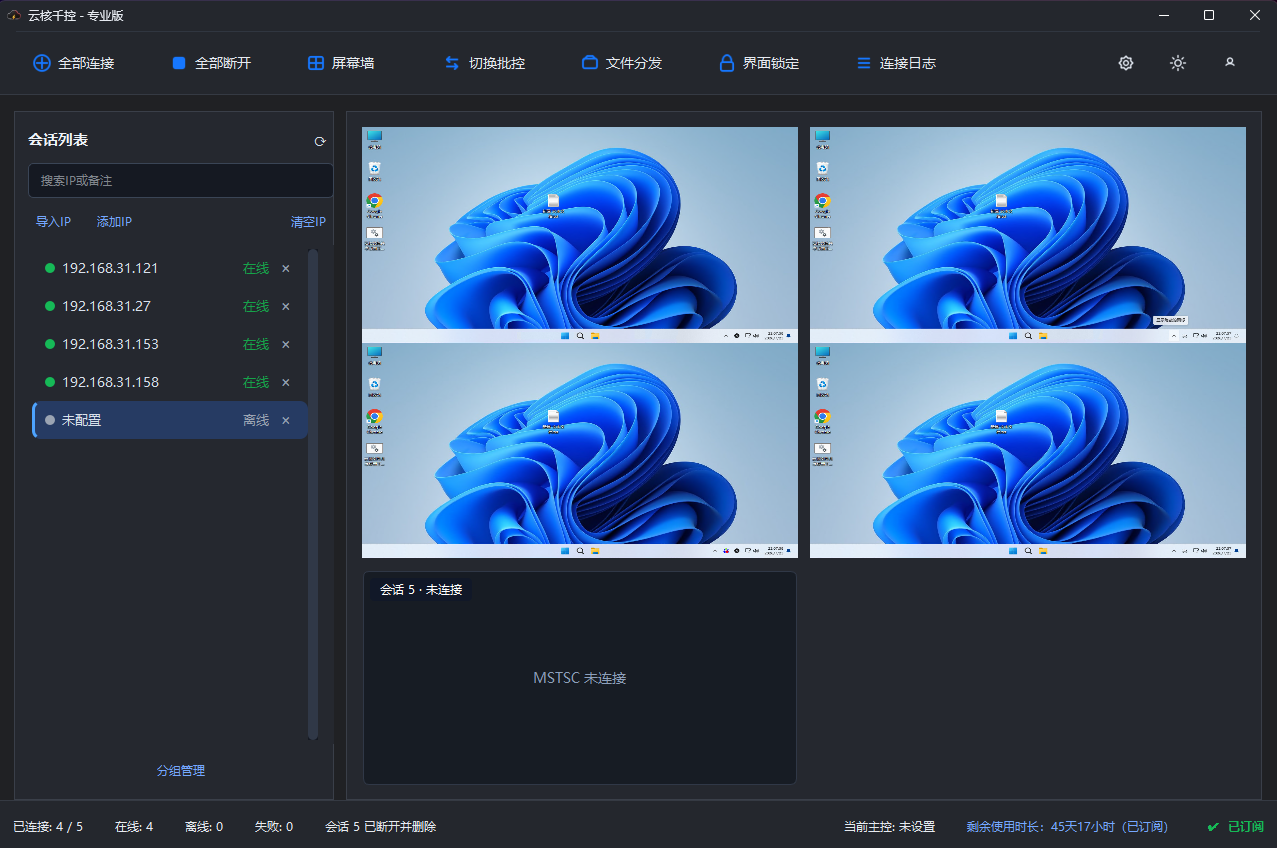Screen dimensions: 1277x848
Task: Toggle theme with the sun icon
Action: [1178, 63]
